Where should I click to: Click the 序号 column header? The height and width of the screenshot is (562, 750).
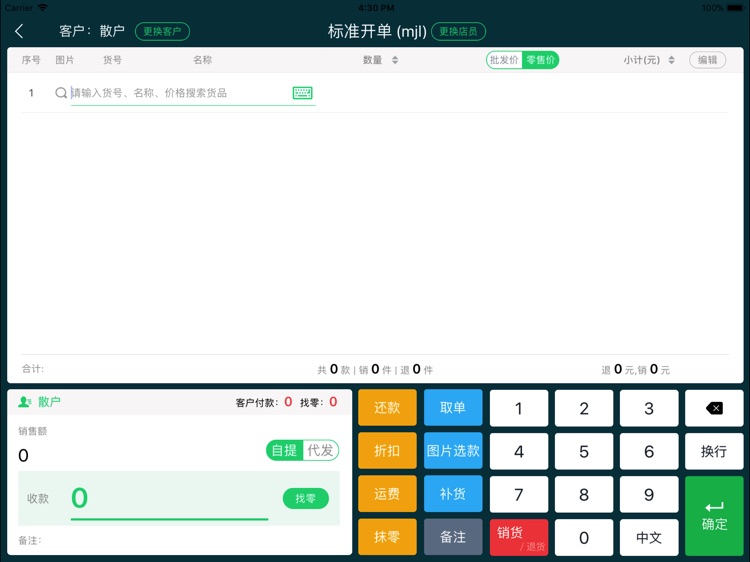pos(31,60)
